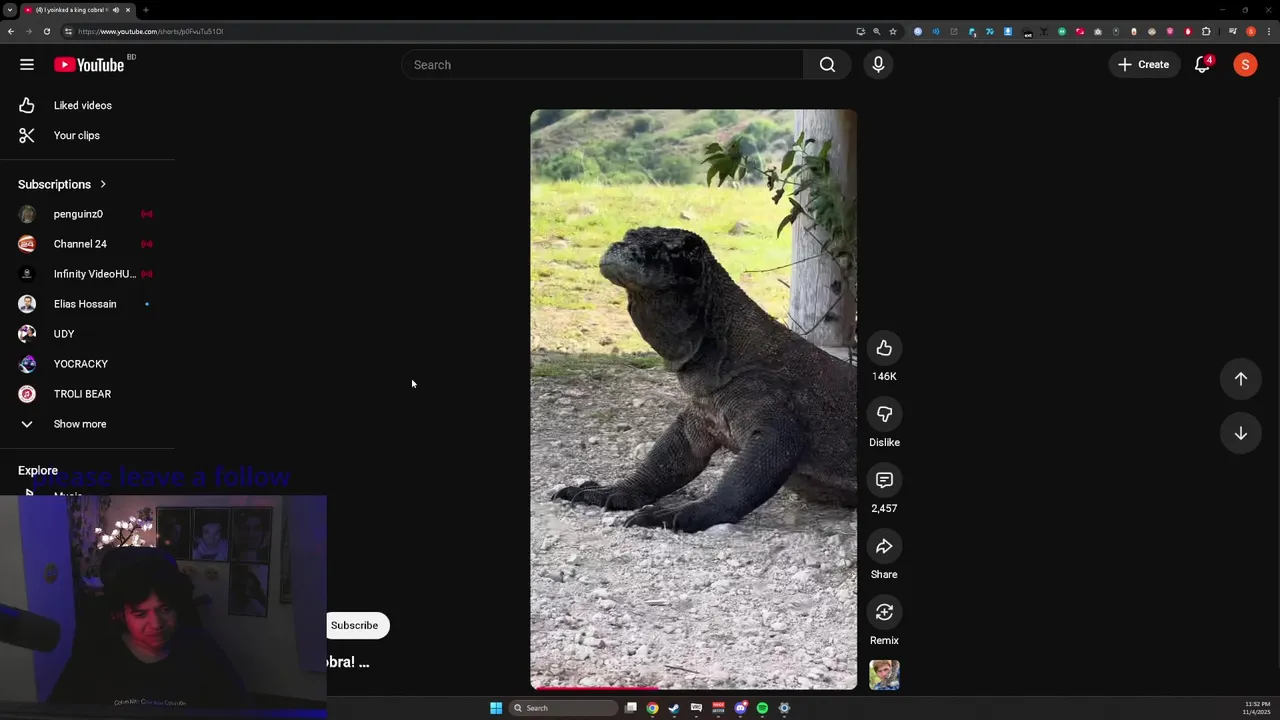This screenshot has height=720, width=1280.
Task: Mute the tab via speaker icon
Action: 116,10
